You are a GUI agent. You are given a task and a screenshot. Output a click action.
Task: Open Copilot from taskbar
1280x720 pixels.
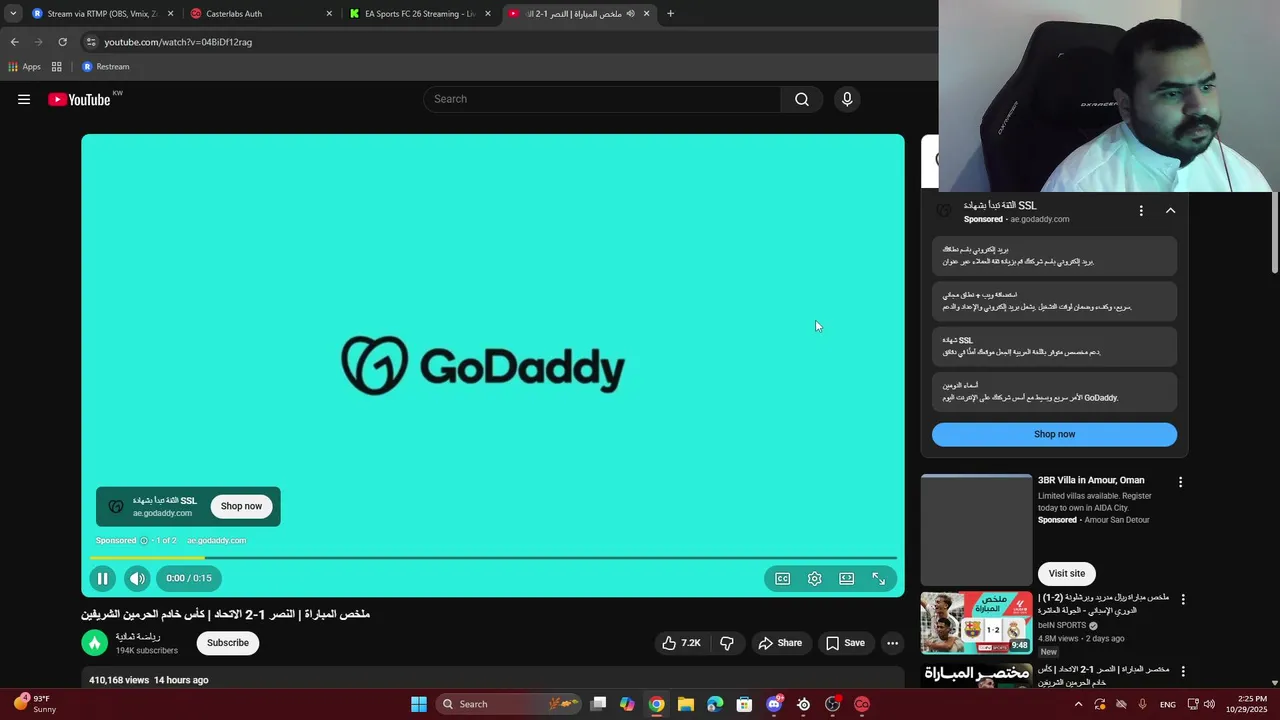point(627,704)
